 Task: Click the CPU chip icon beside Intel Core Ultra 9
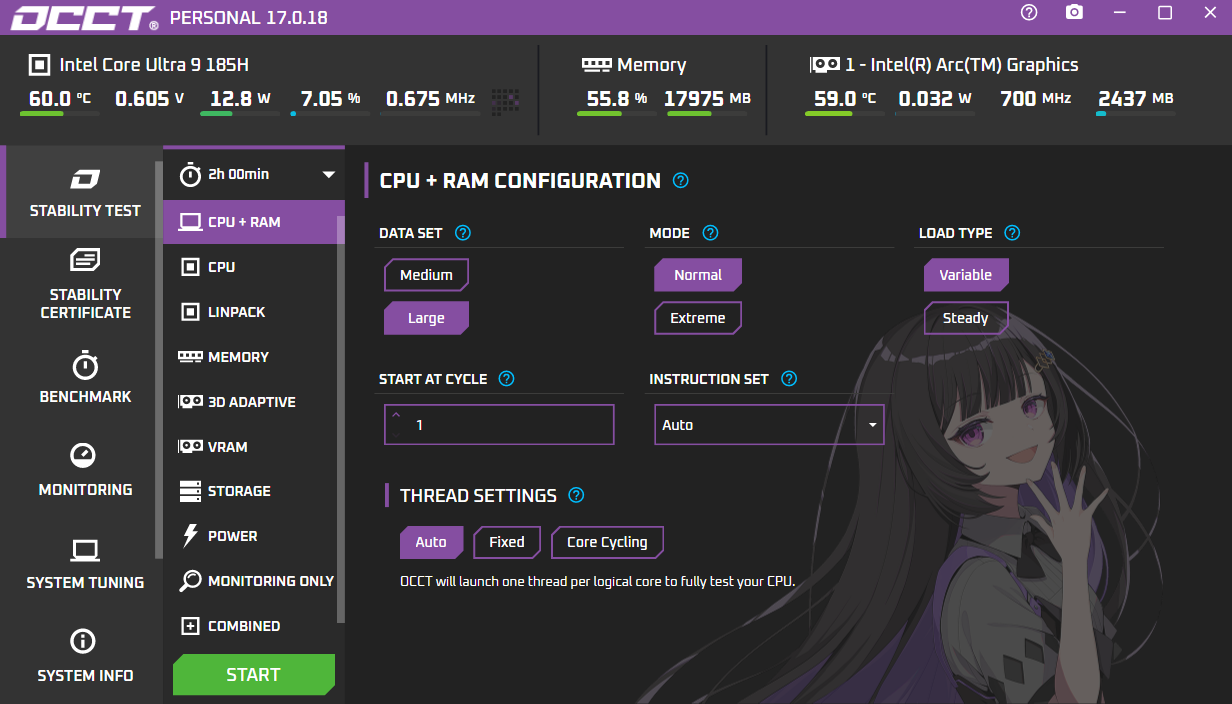38,65
